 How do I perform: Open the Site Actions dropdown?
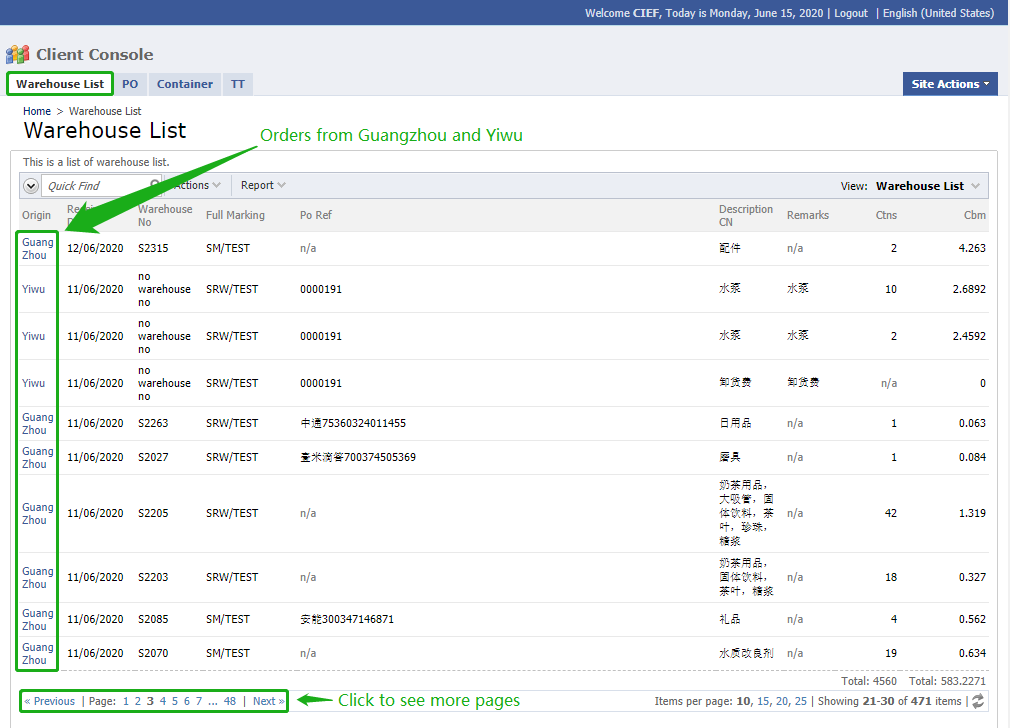[x=950, y=84]
